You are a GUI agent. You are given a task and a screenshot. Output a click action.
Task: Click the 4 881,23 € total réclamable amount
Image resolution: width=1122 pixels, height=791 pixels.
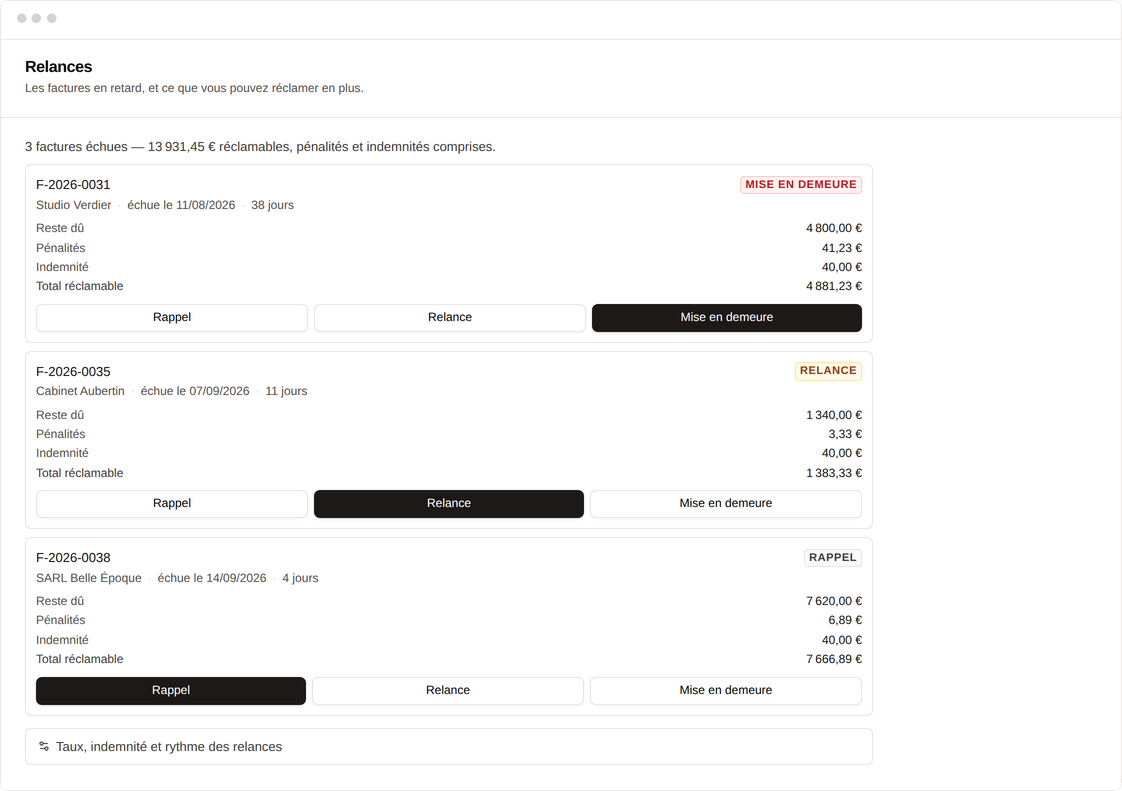click(834, 286)
